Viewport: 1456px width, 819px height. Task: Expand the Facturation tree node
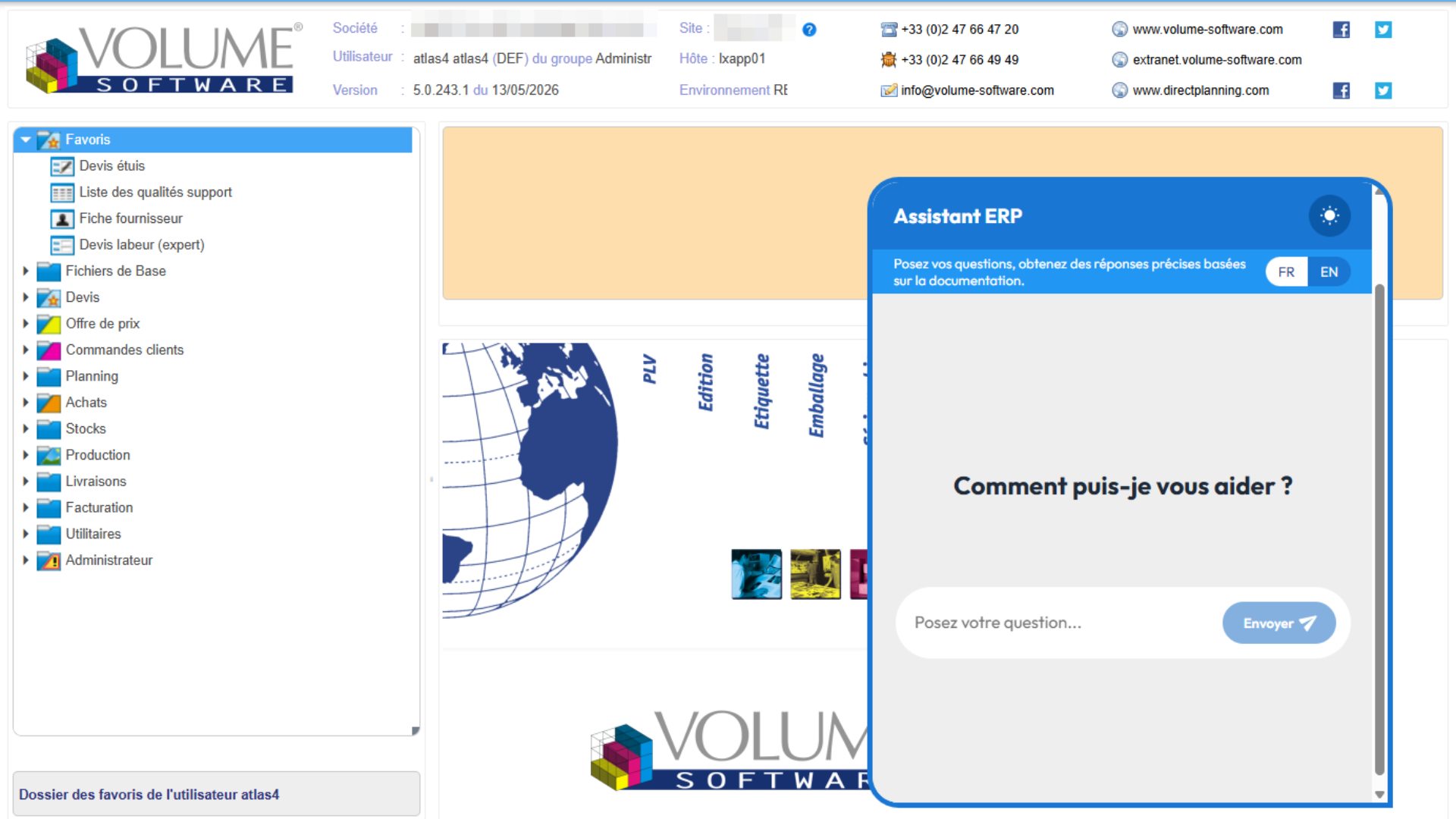click(x=26, y=507)
